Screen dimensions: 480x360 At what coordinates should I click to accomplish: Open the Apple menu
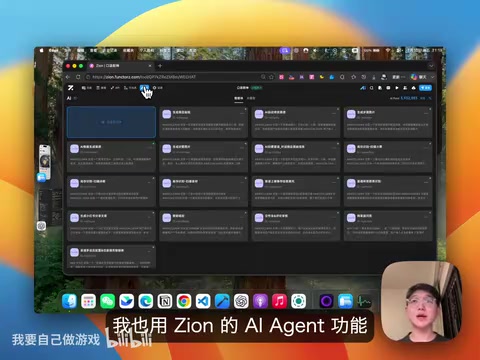click(42, 50)
